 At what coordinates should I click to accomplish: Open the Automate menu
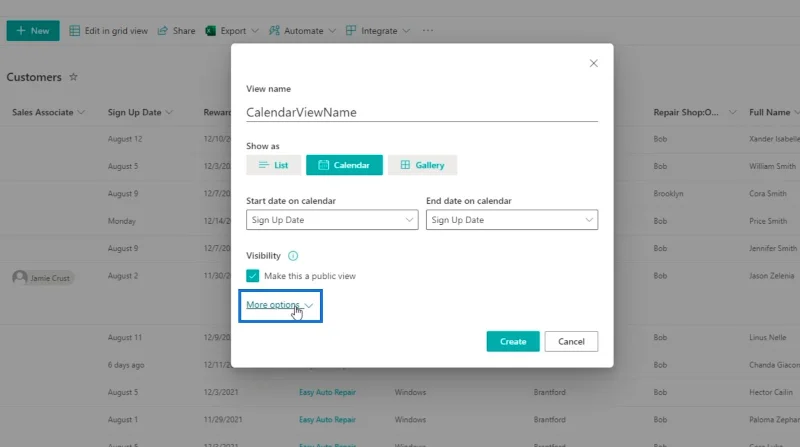303,31
